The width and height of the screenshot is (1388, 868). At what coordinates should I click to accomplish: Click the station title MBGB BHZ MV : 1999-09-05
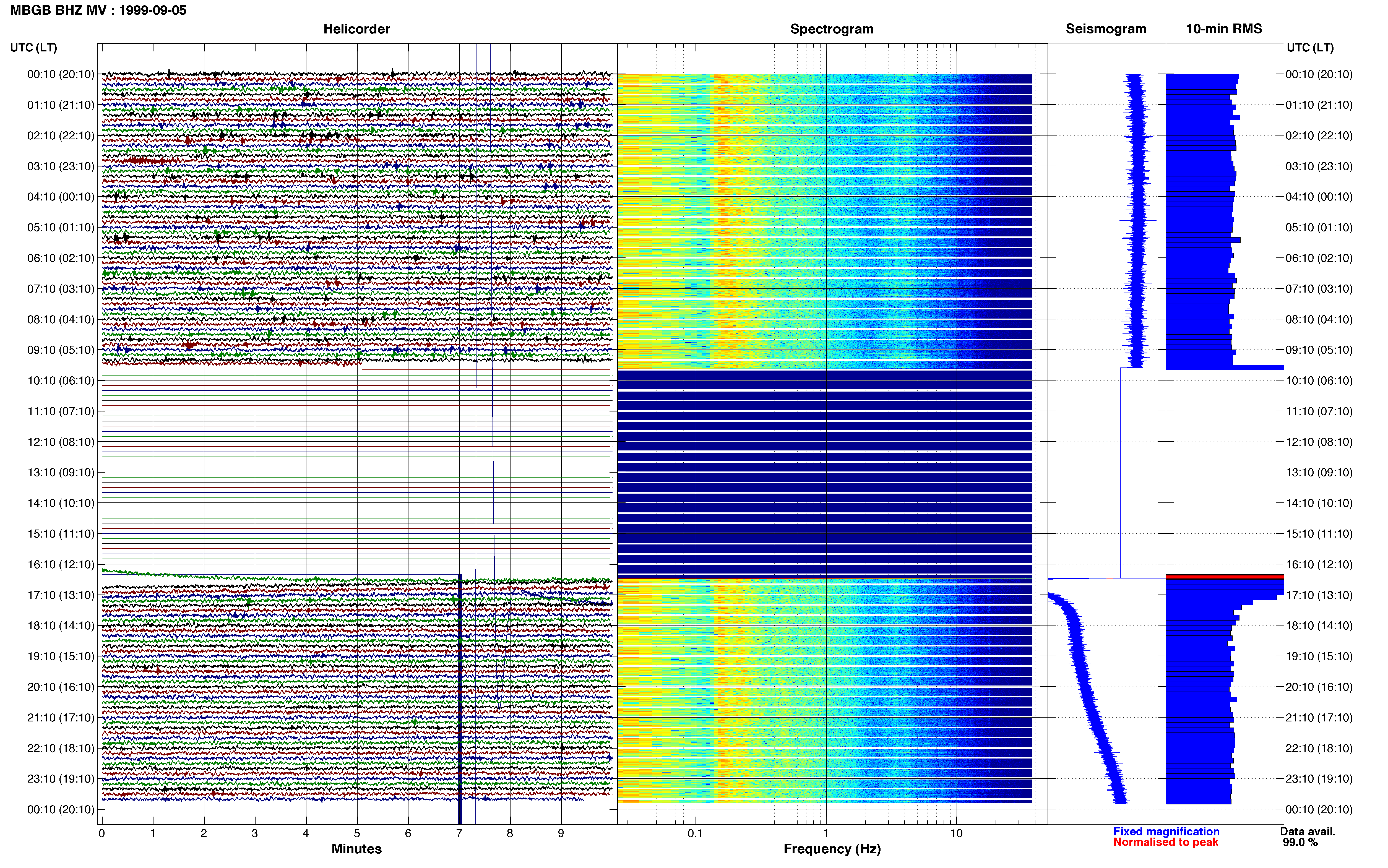pos(98,10)
